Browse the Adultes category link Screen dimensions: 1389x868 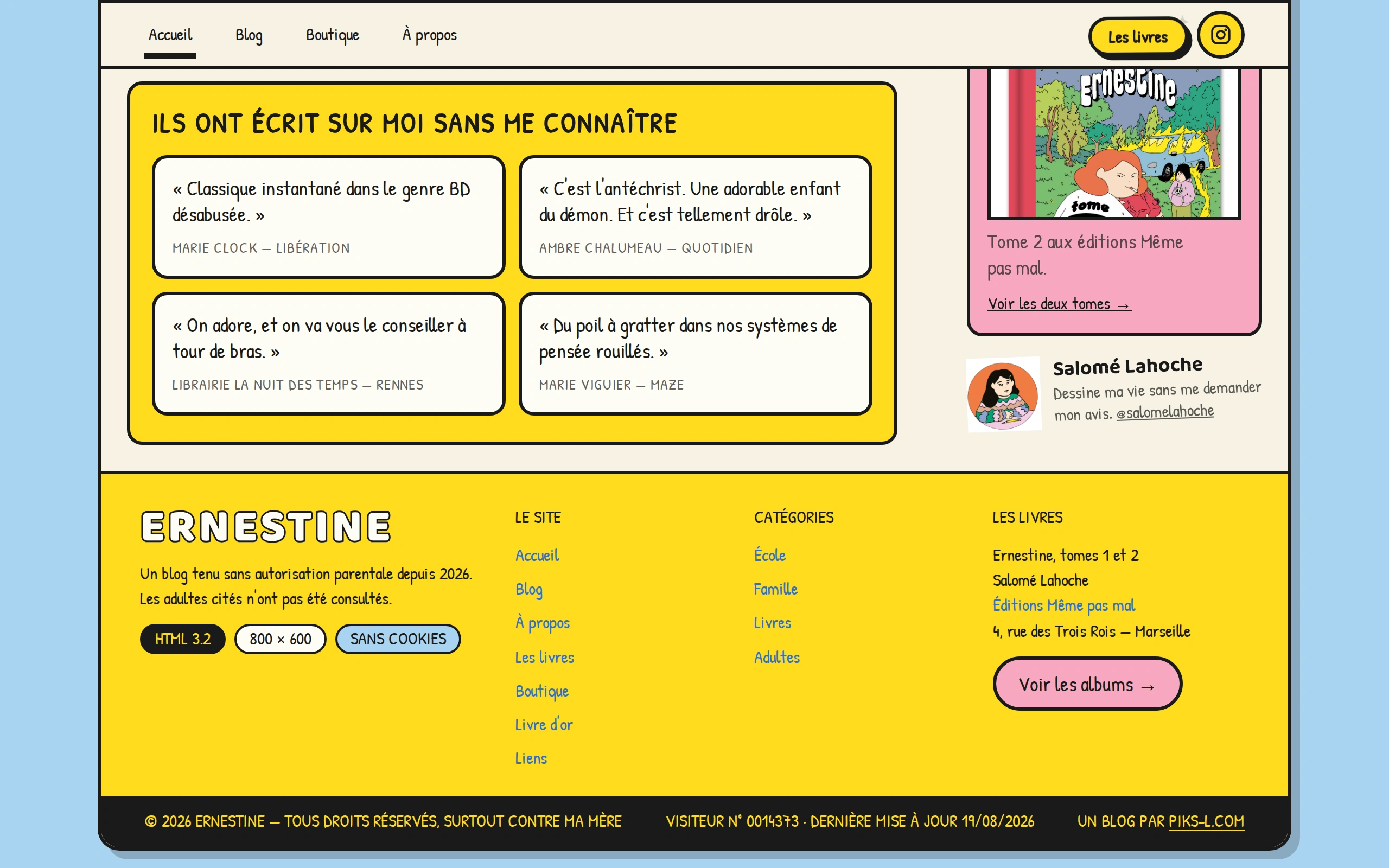pyautogui.click(x=776, y=657)
